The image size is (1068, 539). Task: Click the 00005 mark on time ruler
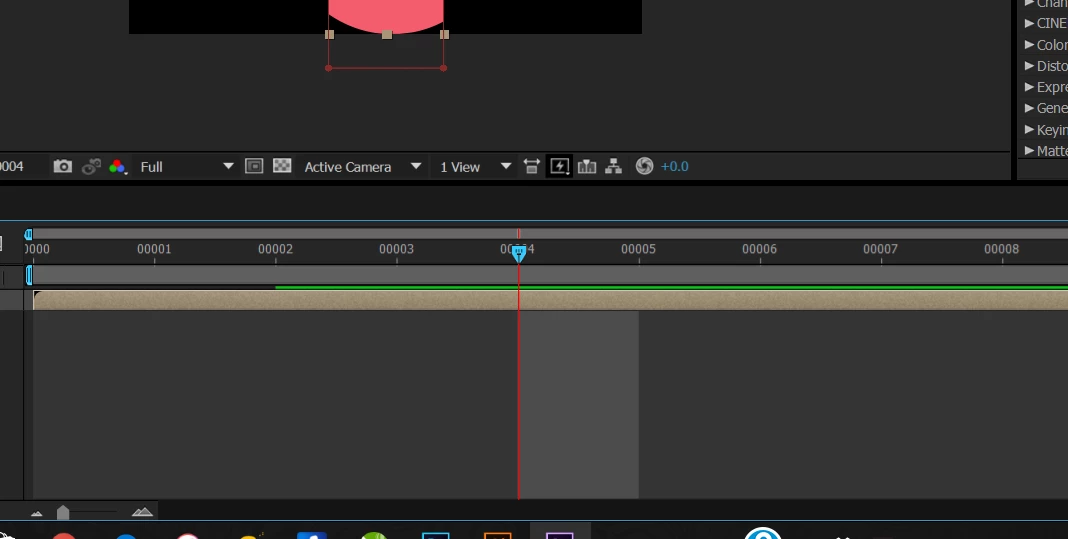[x=638, y=249]
